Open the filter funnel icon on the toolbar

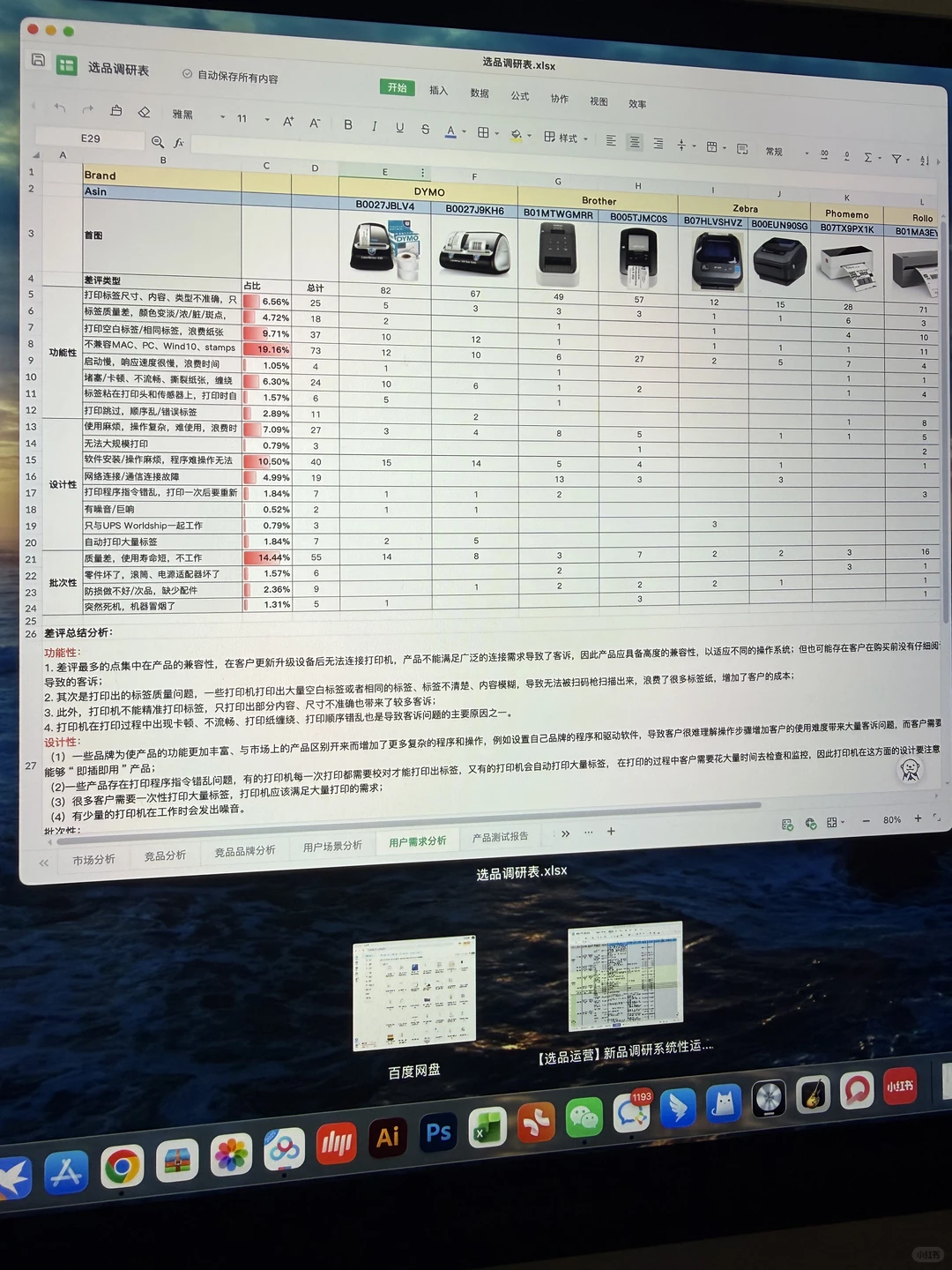point(896,157)
